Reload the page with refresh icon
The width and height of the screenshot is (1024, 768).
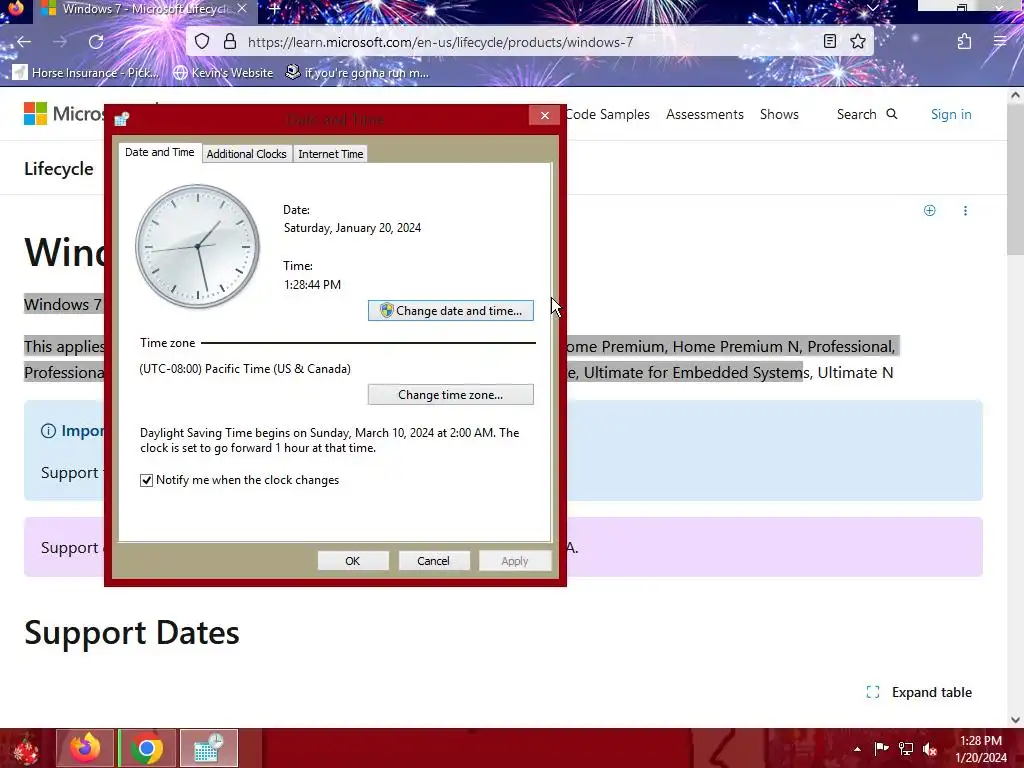click(x=96, y=42)
